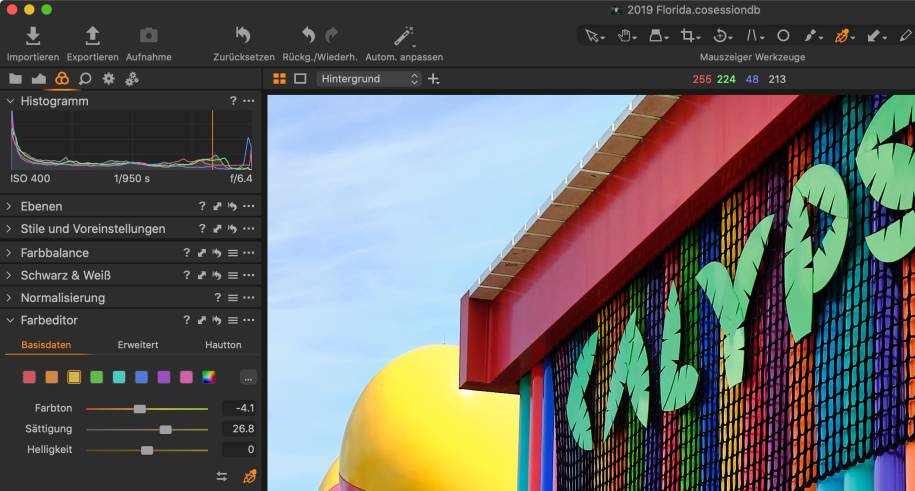Click the Importieren toolbar icon
Image resolution: width=915 pixels, height=491 pixels.
pos(33,36)
